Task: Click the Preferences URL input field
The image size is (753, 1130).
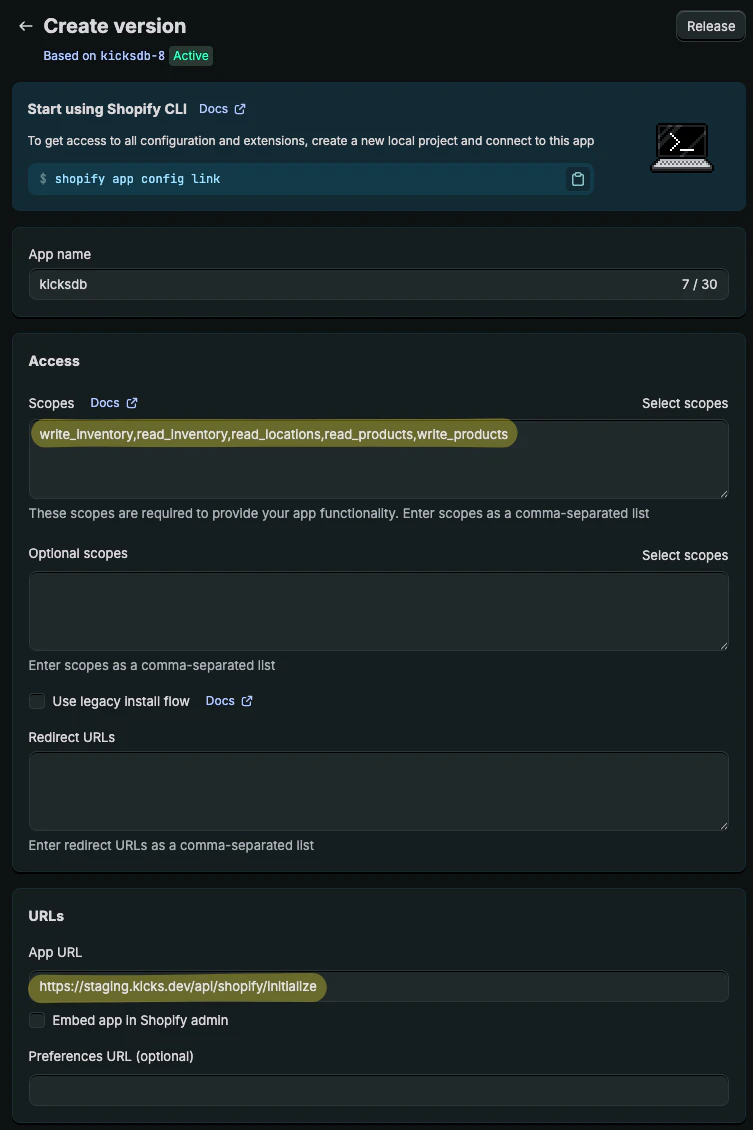Action: pyautogui.click(x=378, y=1090)
